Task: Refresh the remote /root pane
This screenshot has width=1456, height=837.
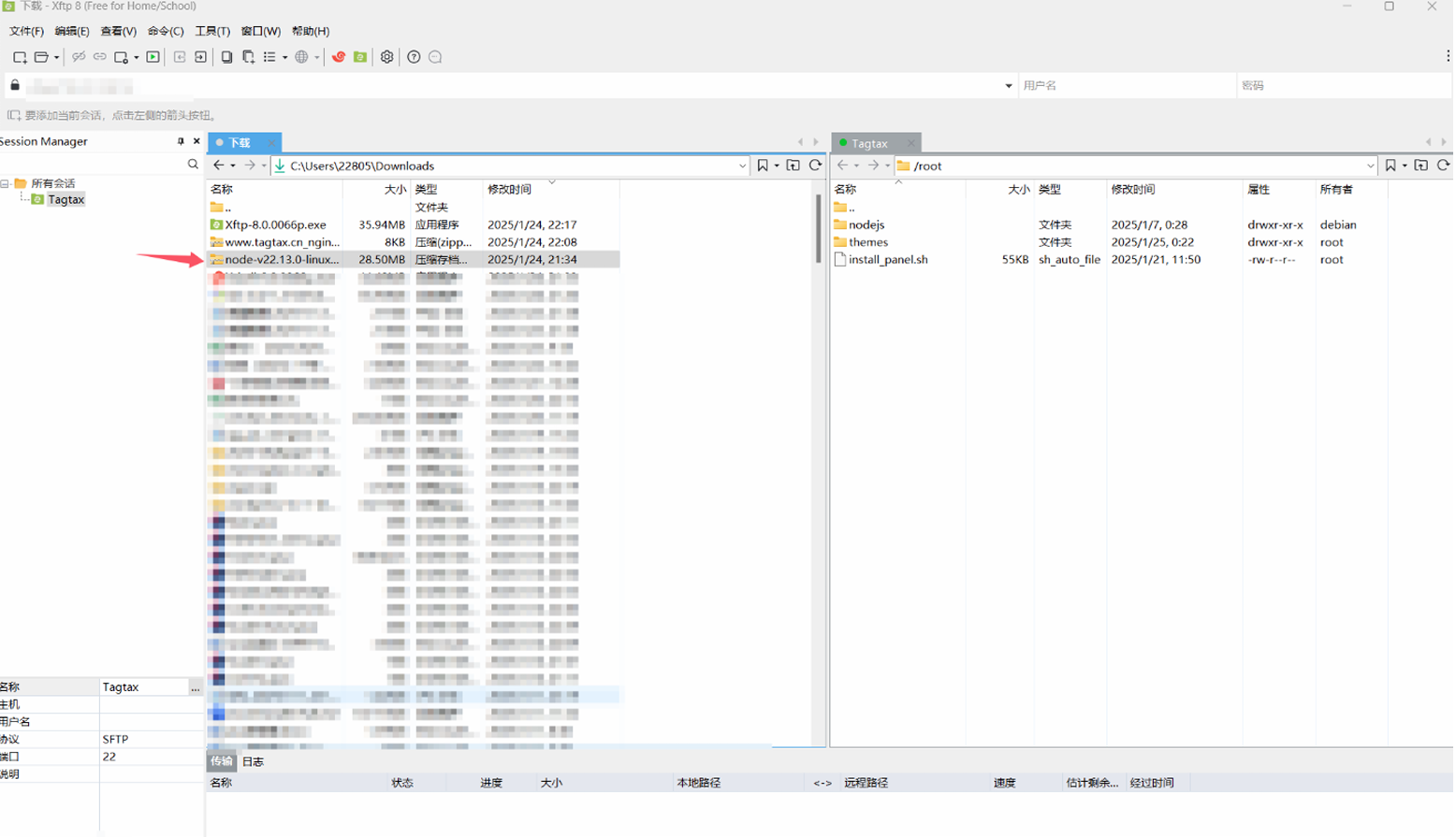Action: pyautogui.click(x=1443, y=166)
